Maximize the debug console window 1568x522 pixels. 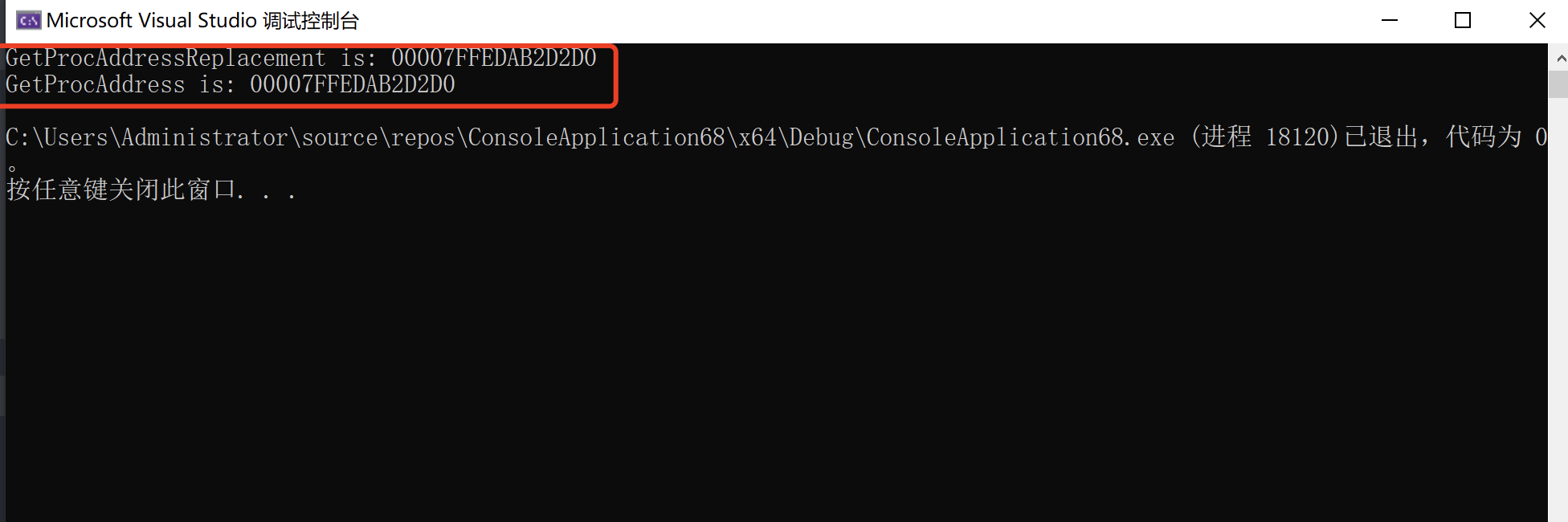(x=1463, y=20)
